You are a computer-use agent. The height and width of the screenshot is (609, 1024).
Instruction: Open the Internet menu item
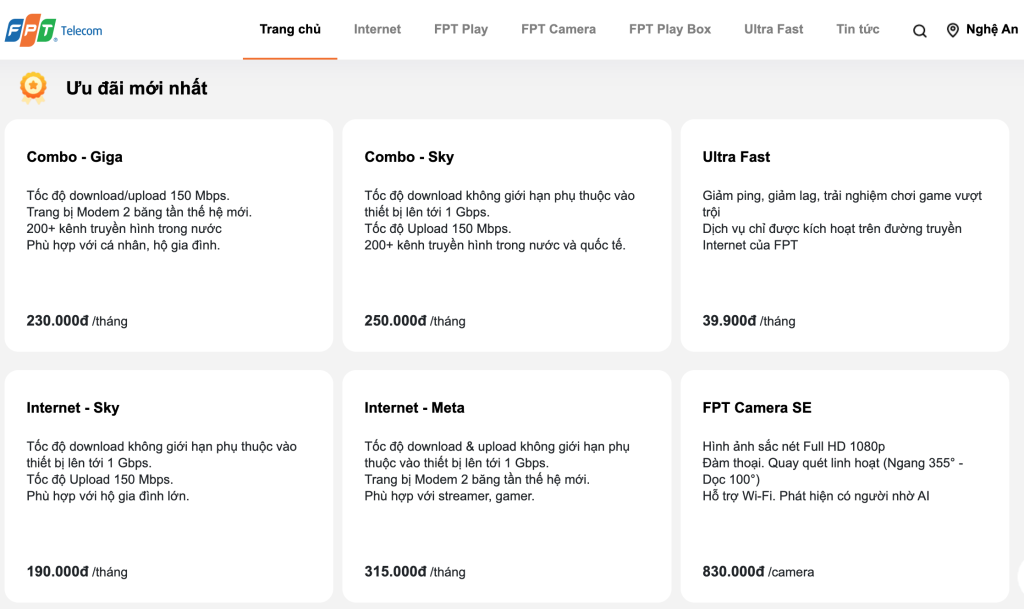coord(377,29)
